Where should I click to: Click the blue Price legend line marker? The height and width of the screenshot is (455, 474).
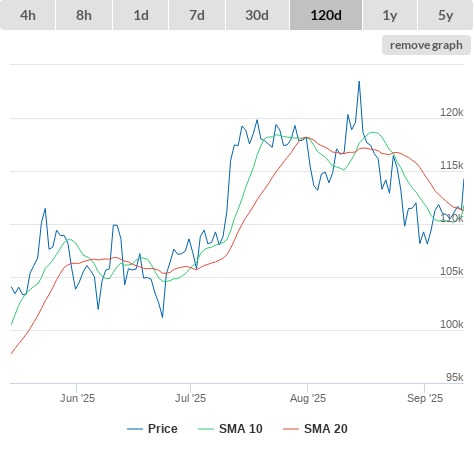click(135, 429)
